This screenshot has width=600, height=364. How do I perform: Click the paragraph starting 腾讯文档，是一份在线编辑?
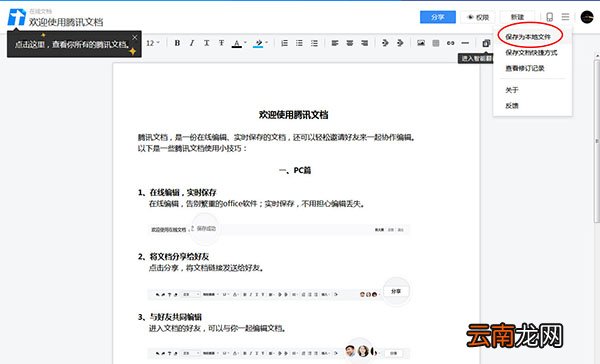pos(277,137)
